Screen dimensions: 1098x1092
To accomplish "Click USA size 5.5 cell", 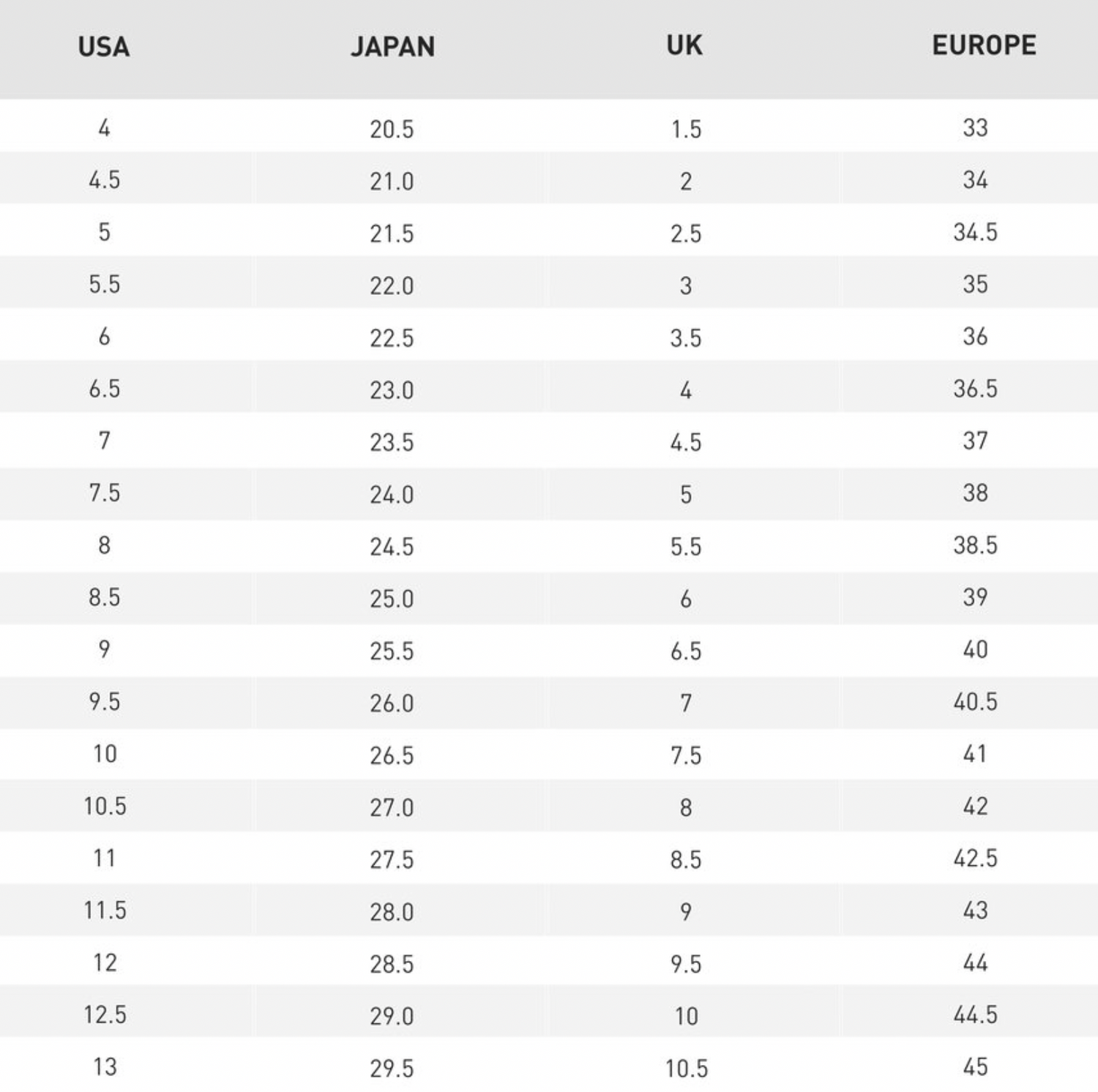I will (104, 284).
